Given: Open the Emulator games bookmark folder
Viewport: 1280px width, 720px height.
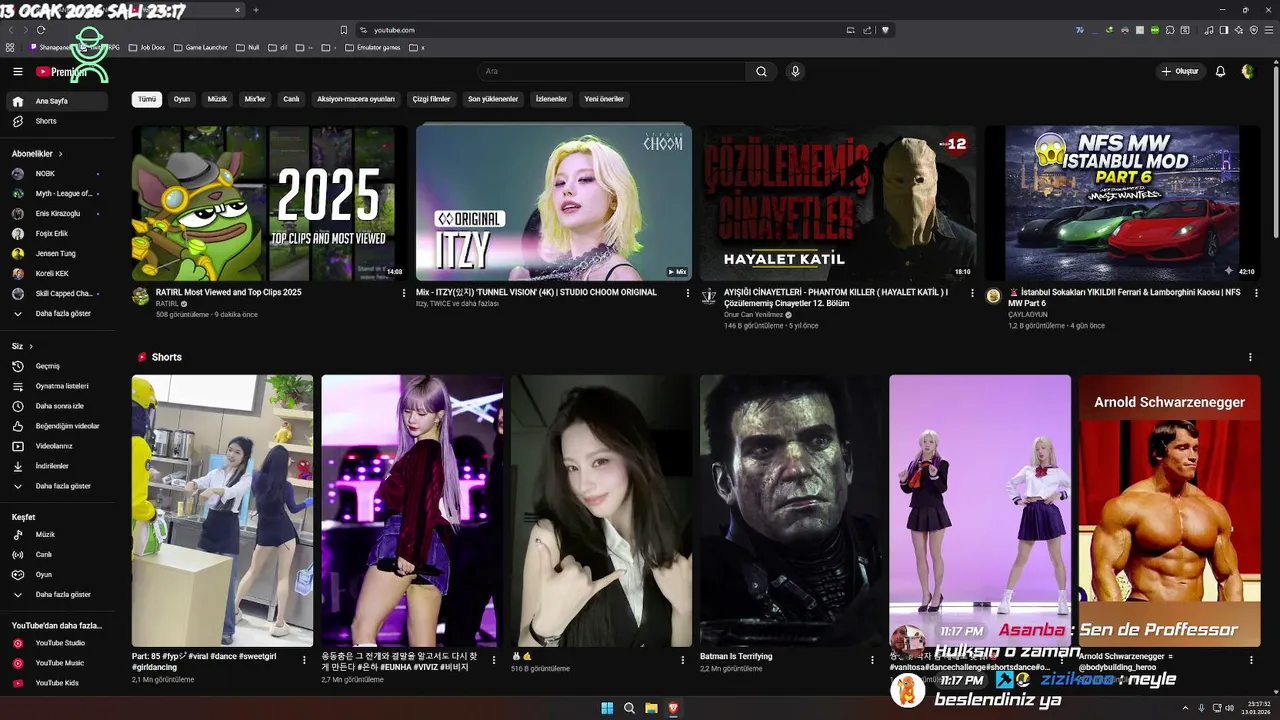Looking at the screenshot, I should [372, 47].
